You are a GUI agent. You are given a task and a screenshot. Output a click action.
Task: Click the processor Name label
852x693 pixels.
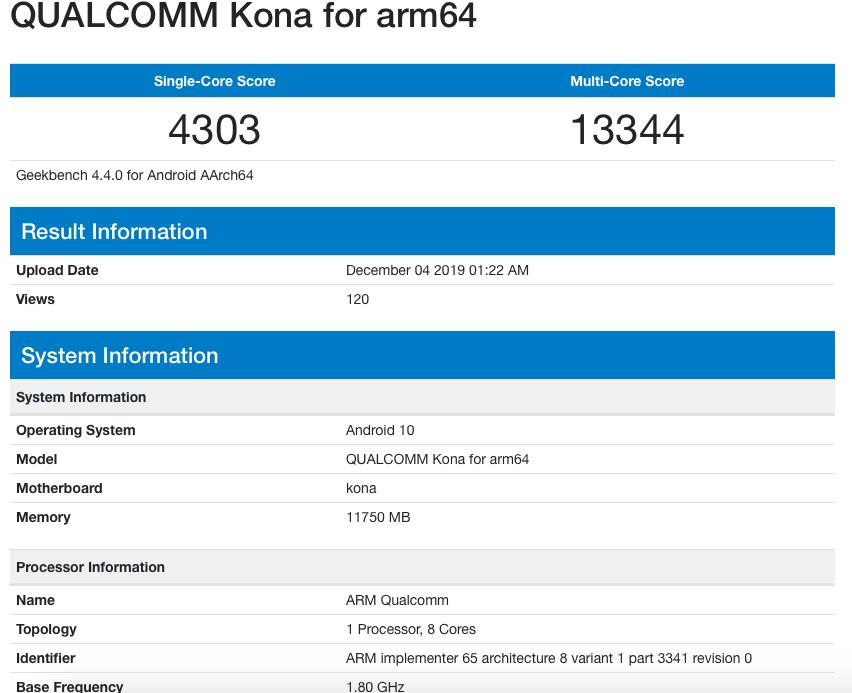35,600
